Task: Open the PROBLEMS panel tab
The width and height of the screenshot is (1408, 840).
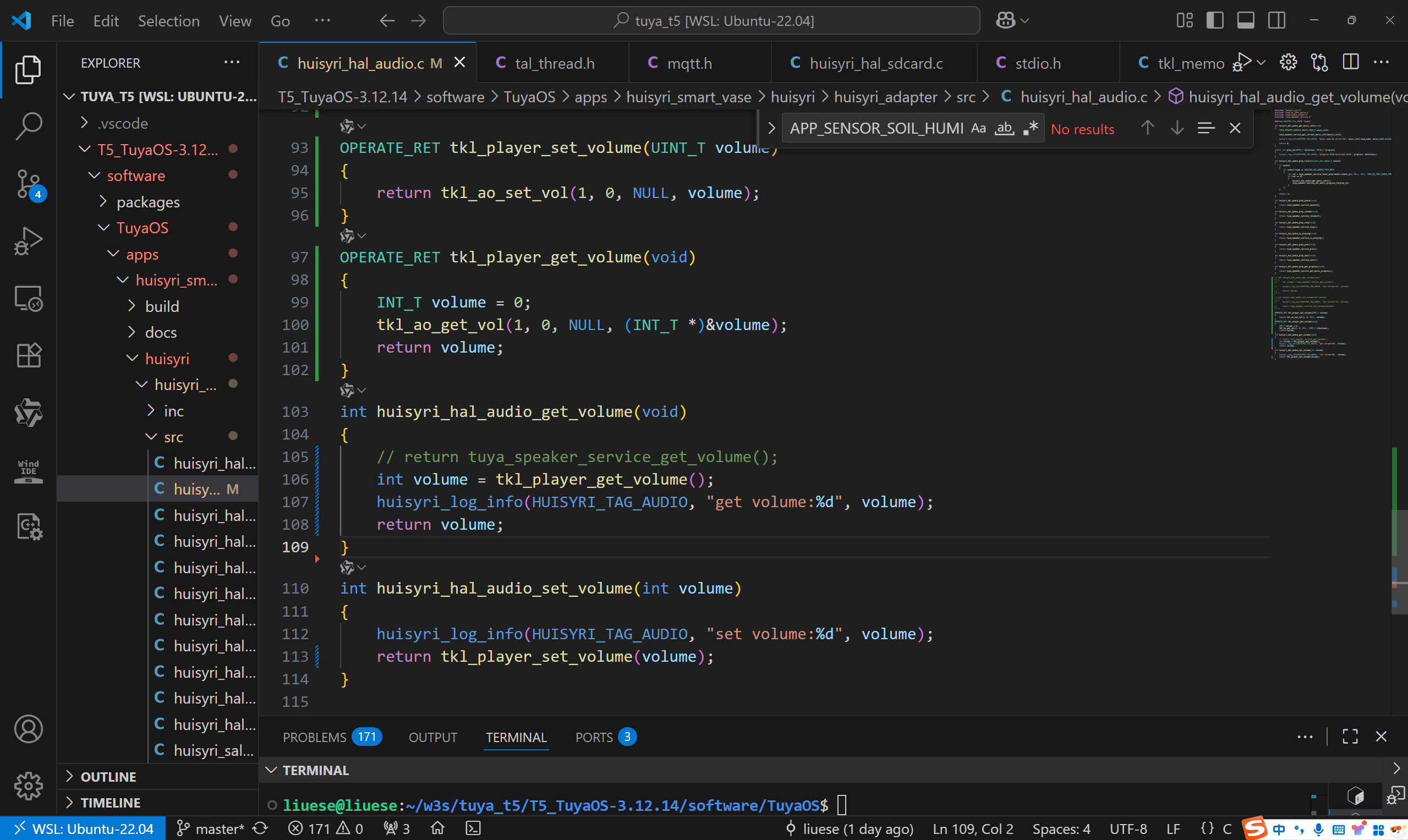Action: (332, 737)
